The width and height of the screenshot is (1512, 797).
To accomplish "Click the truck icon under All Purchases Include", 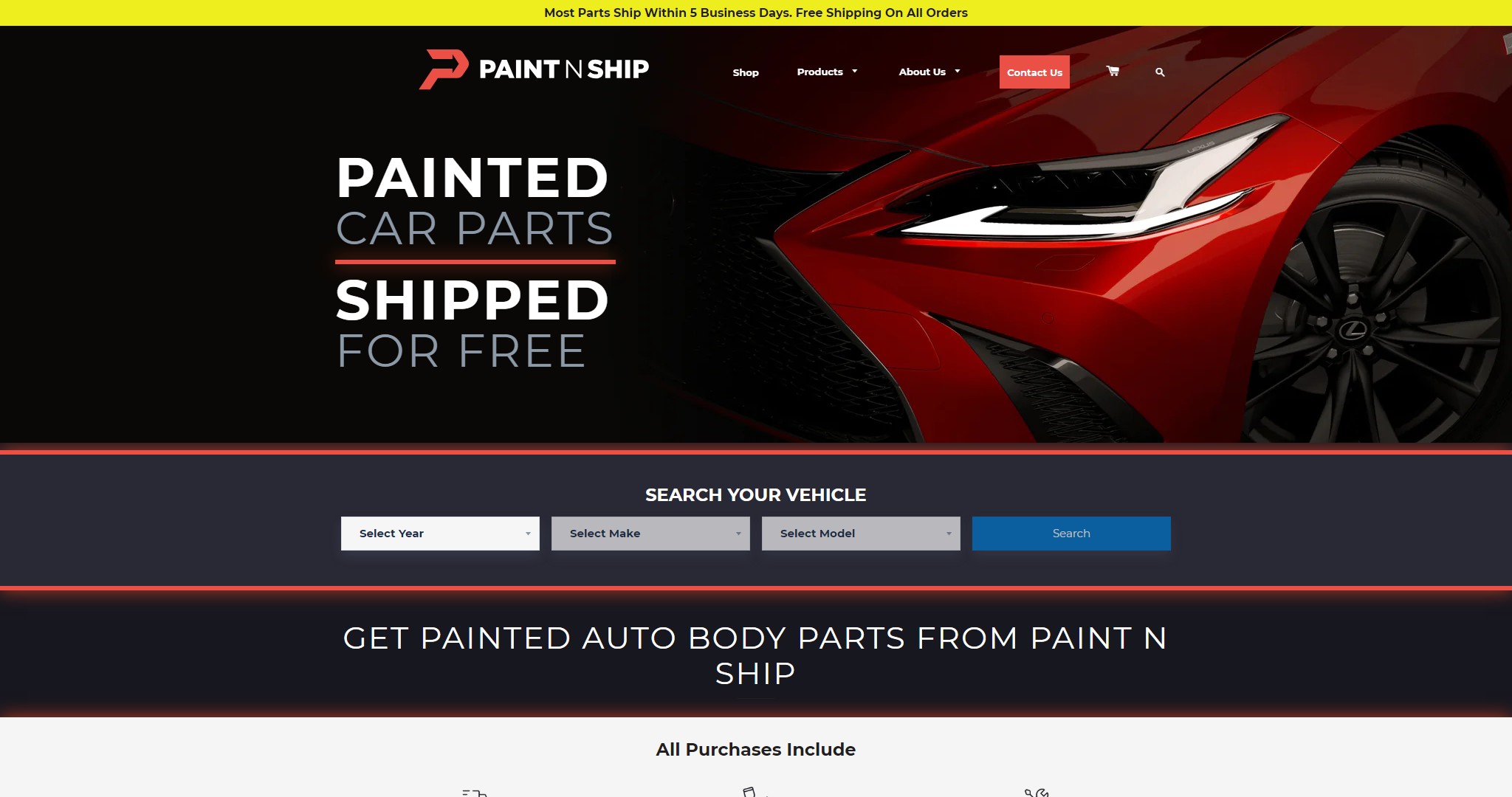I will [474, 793].
